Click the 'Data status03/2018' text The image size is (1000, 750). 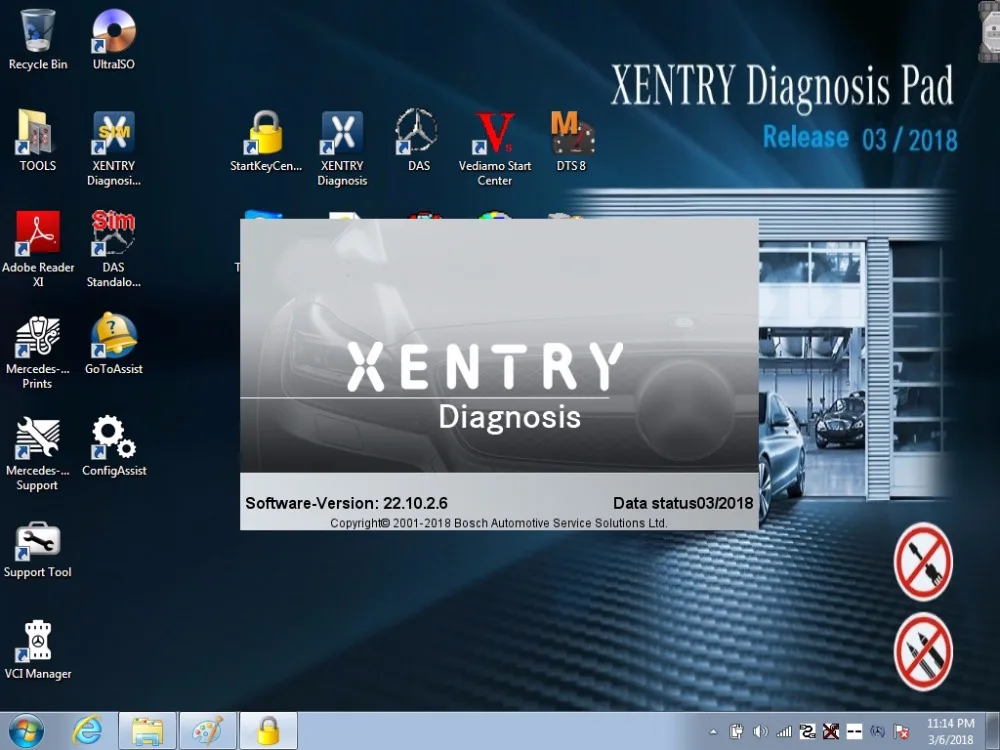click(x=683, y=503)
